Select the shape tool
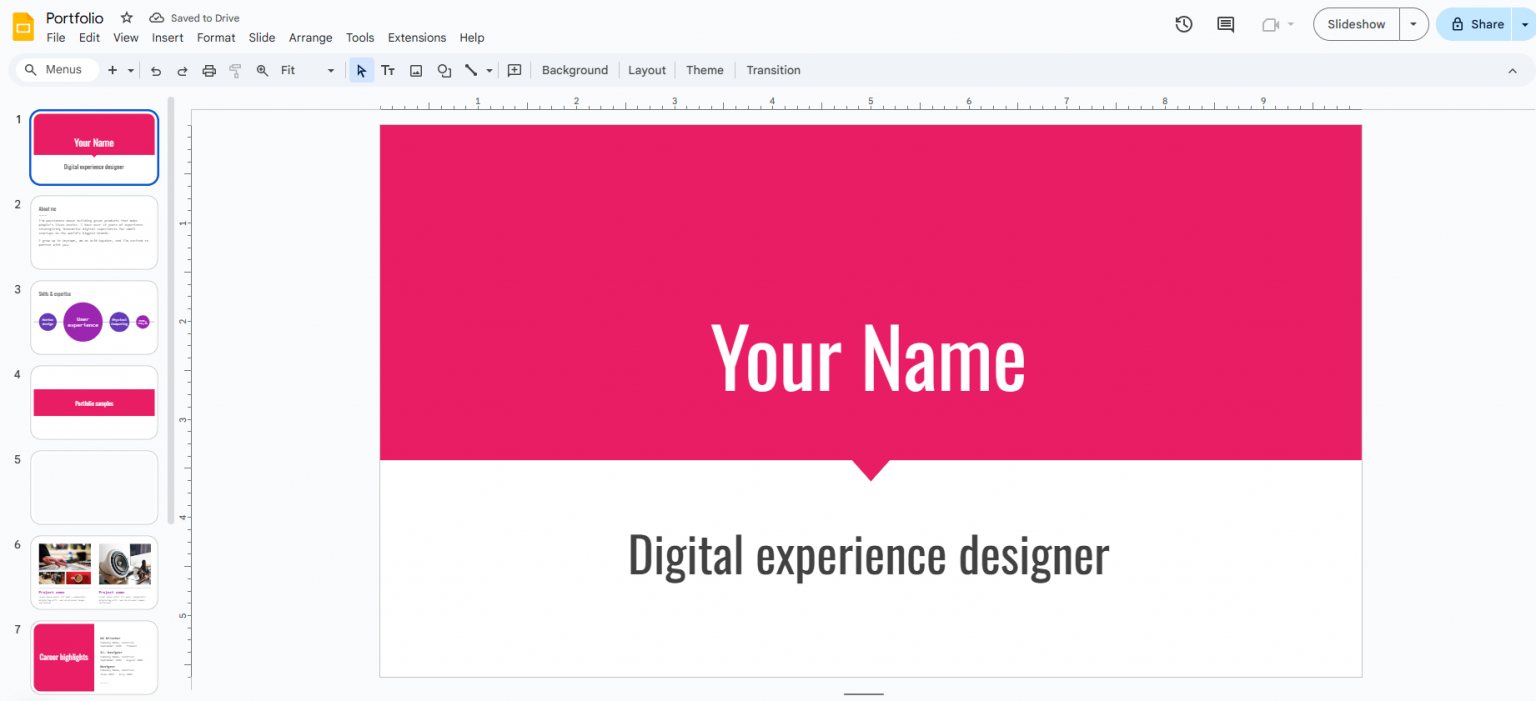The width and height of the screenshot is (1536, 701). (x=444, y=70)
